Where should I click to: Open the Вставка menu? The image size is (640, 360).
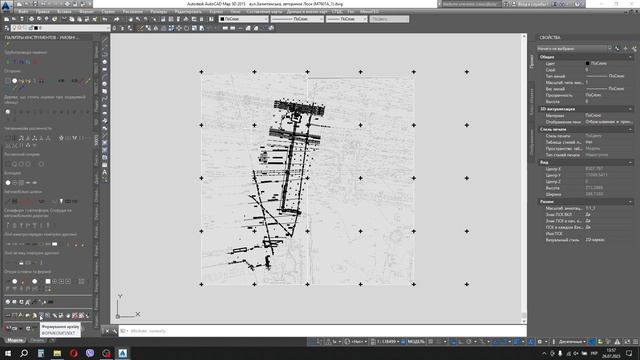pos(64,12)
